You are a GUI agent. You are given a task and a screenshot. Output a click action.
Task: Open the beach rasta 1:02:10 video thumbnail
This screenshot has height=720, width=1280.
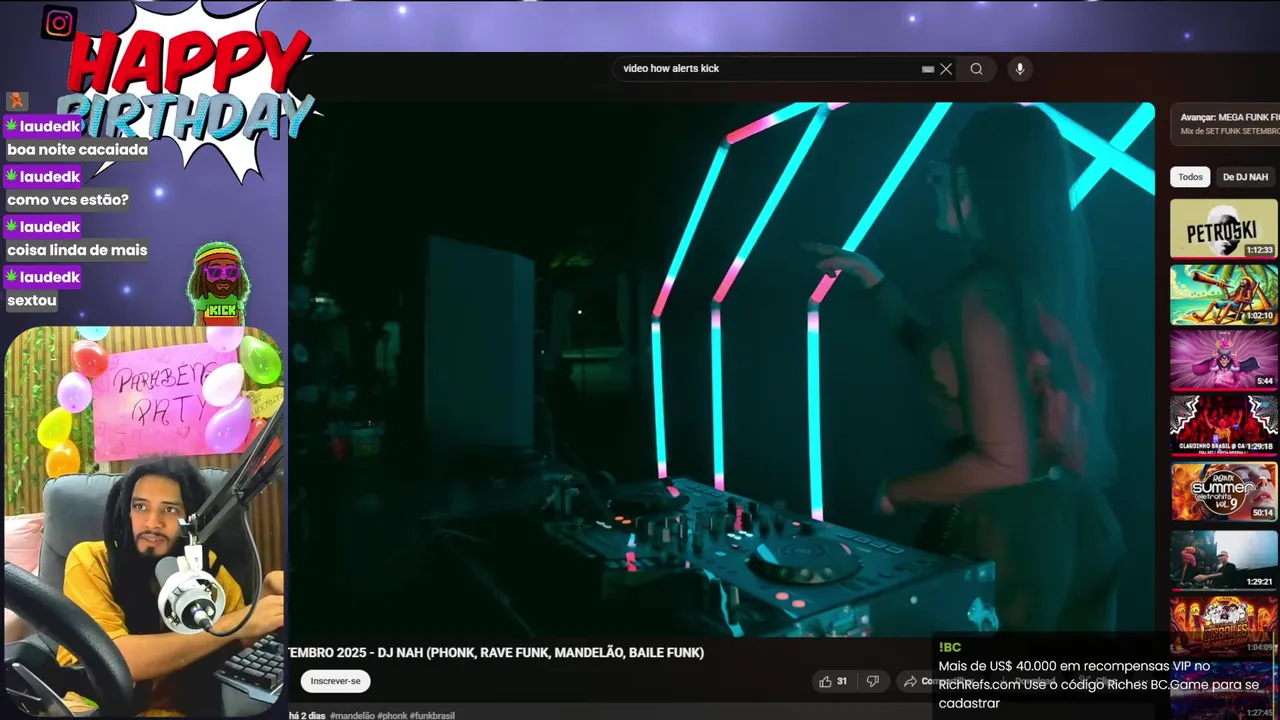1224,294
